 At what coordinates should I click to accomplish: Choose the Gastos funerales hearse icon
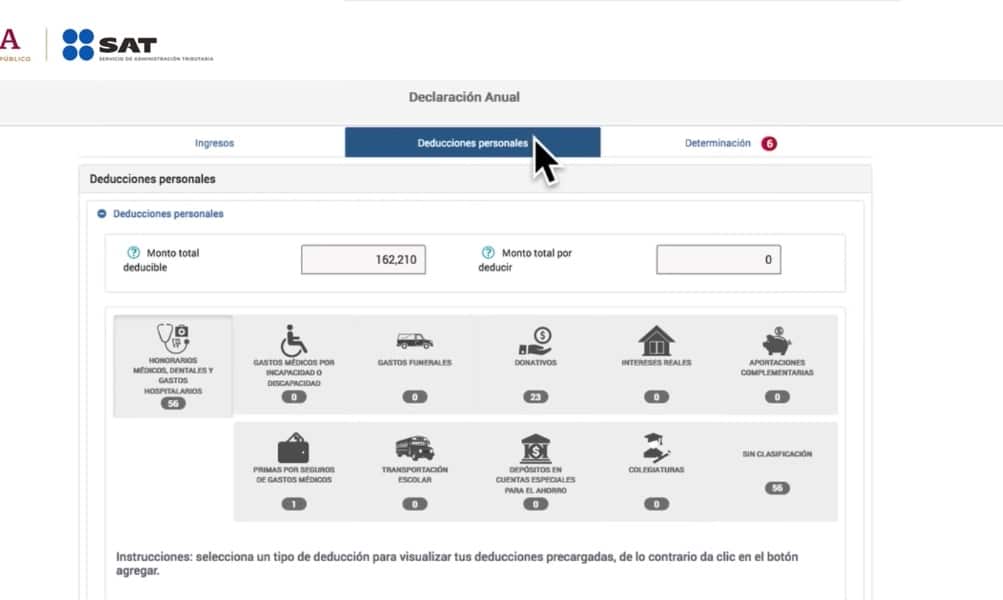414,342
